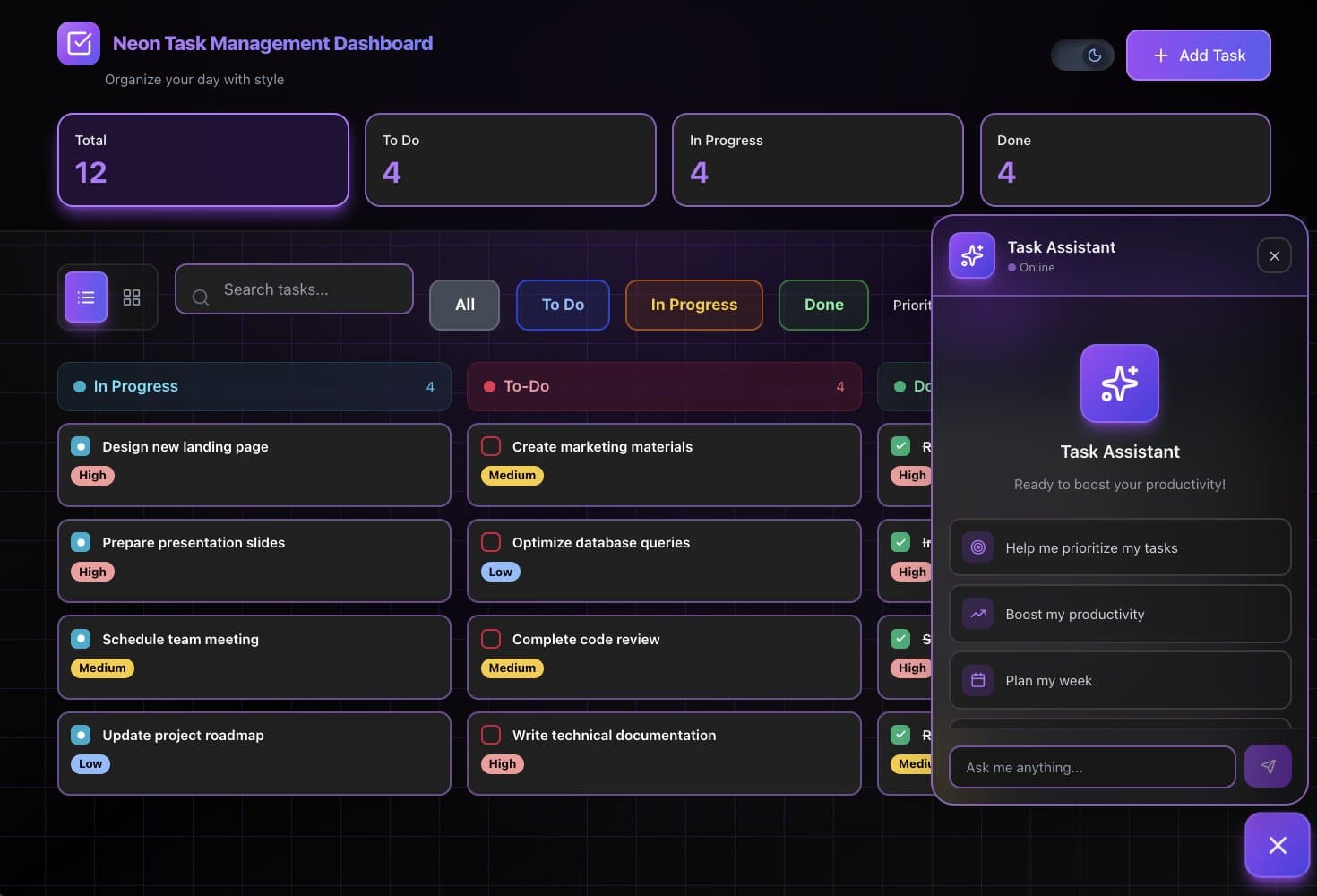The image size is (1317, 896).
Task: Choose Plan my week suggestion
Action: tap(1120, 680)
